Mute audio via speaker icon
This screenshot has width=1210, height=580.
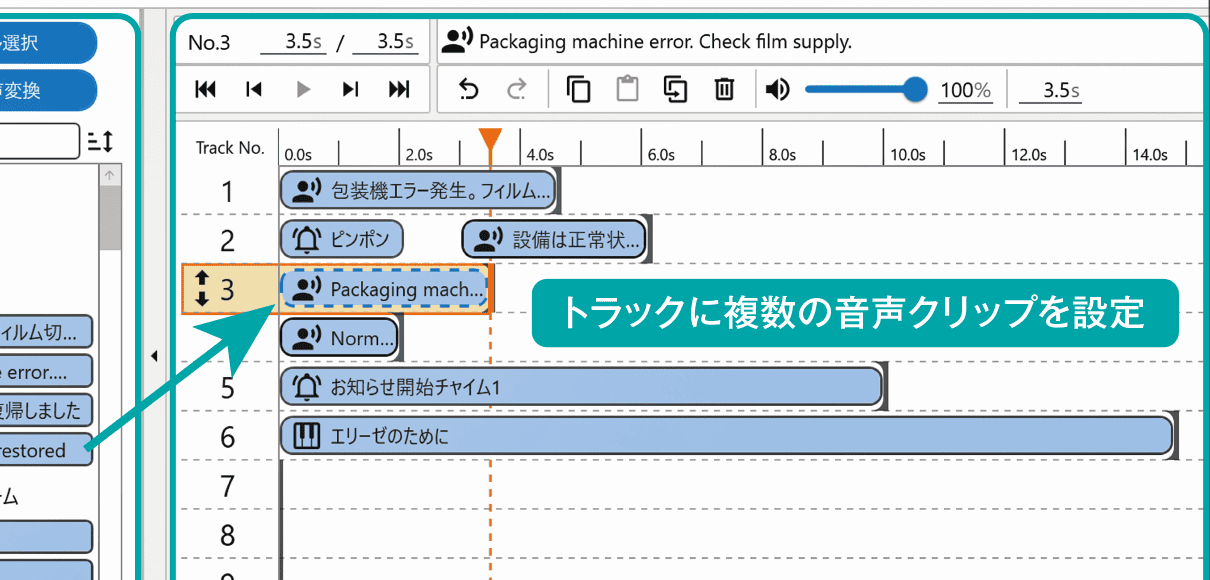[778, 90]
